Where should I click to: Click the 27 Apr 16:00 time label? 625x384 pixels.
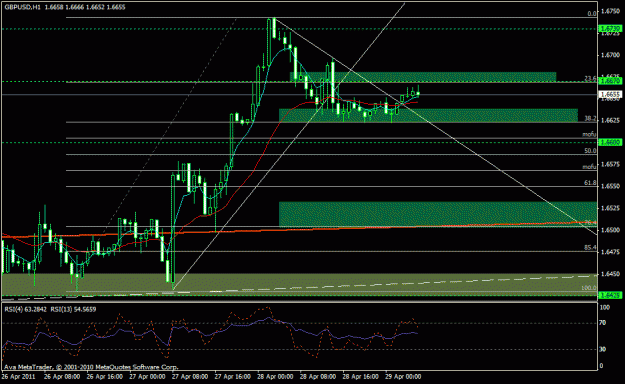click(232, 376)
